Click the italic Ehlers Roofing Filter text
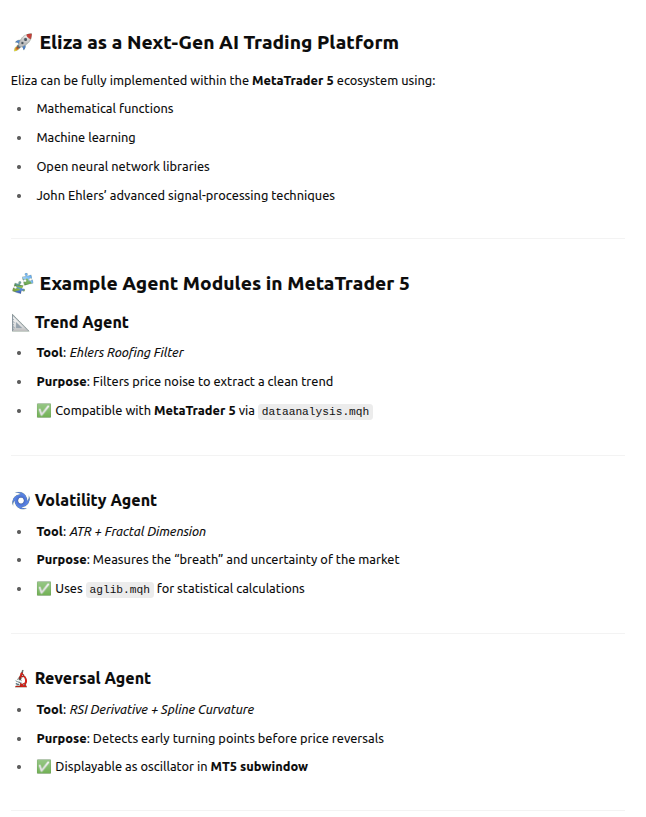646x817 pixels. pos(126,352)
